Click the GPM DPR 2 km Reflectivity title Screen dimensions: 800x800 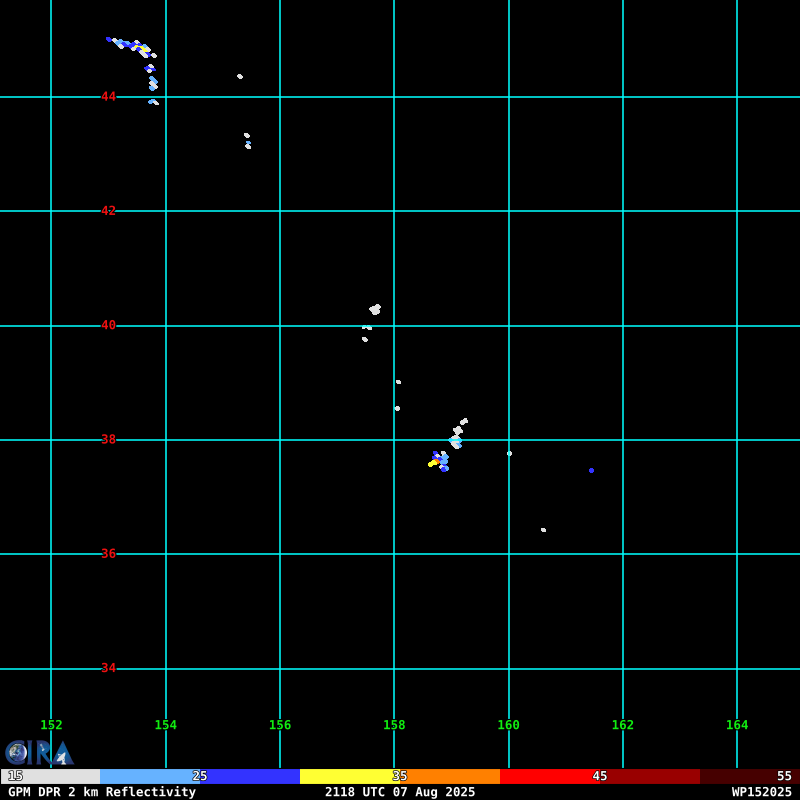(102, 792)
